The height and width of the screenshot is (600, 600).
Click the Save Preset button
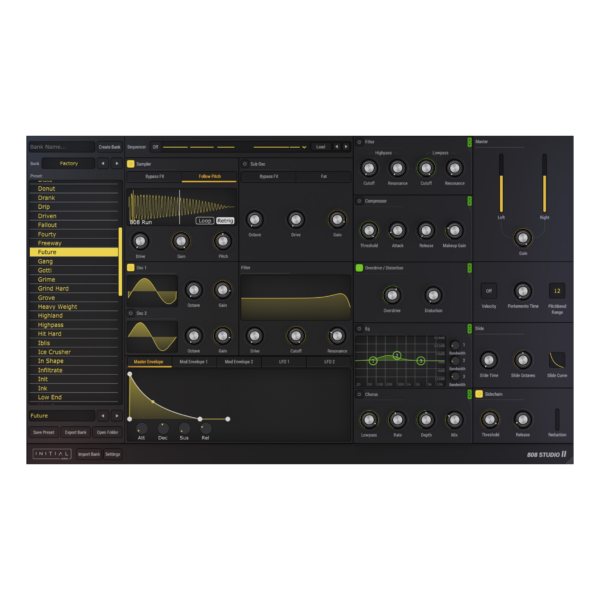[43, 432]
